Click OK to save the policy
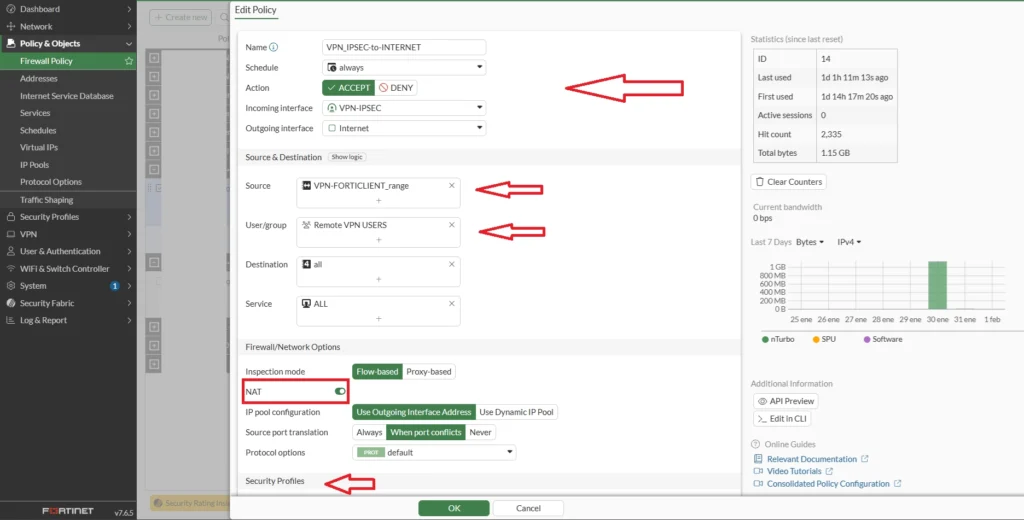Screen dimensions: 1024x520 [x=454, y=508]
